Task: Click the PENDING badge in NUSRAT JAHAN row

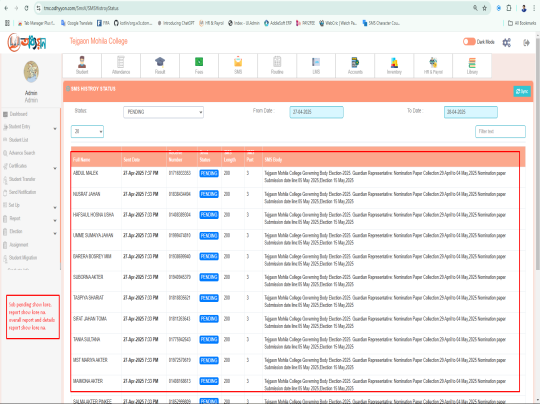Action: point(209,194)
